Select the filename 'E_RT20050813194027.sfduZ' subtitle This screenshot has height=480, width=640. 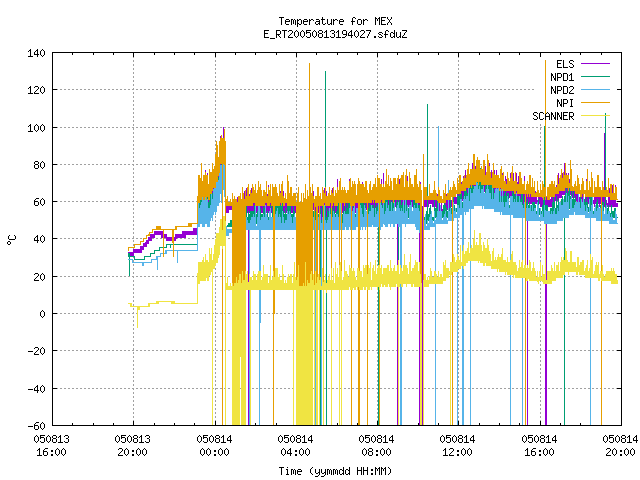(335, 34)
